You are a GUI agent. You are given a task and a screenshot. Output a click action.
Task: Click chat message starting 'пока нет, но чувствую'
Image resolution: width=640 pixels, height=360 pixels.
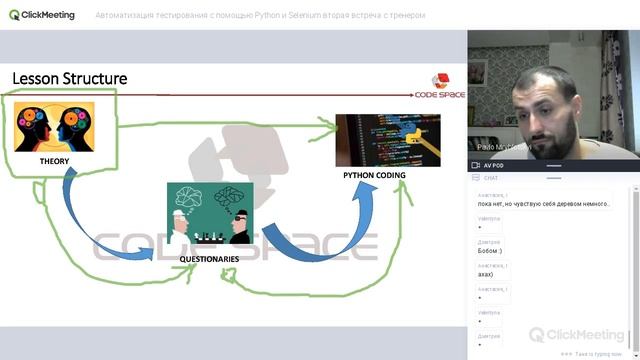(544, 204)
